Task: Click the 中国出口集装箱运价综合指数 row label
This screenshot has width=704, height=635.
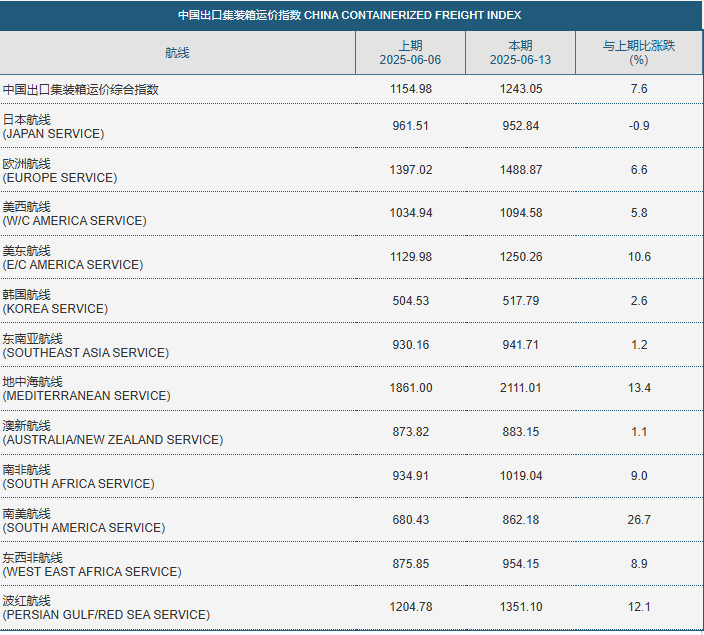Action: click(x=81, y=89)
